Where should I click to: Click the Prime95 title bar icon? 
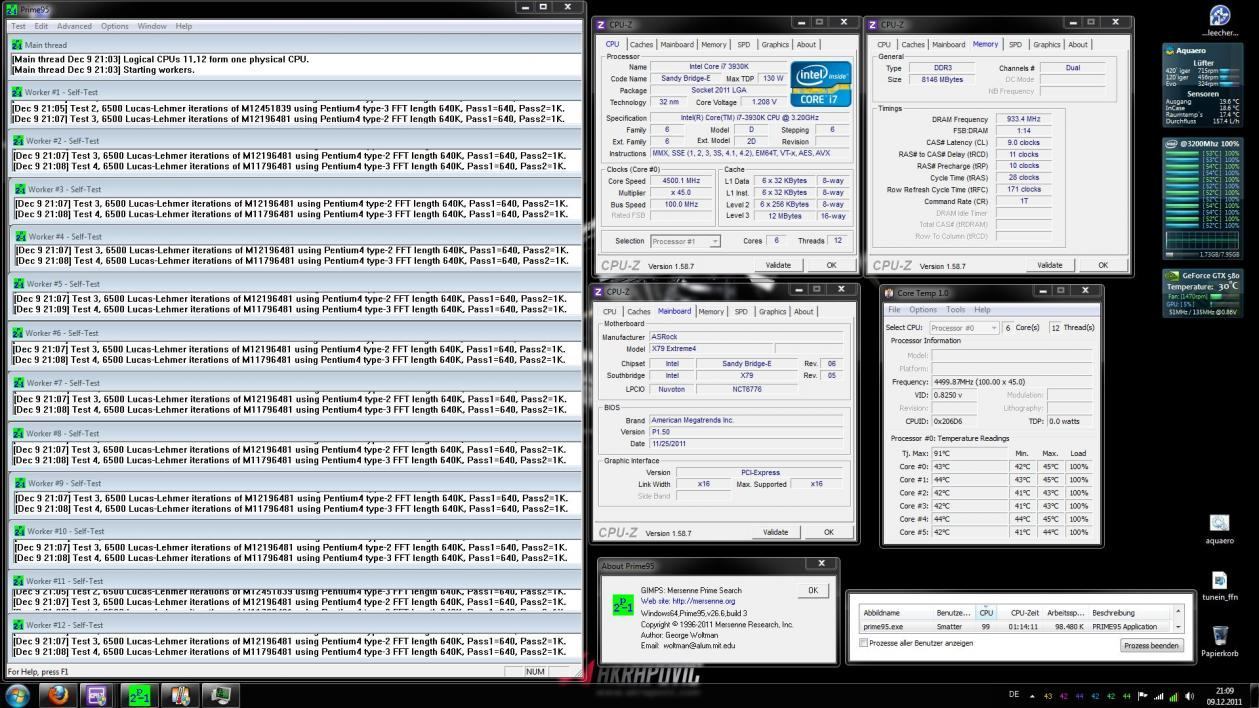(x=12, y=9)
